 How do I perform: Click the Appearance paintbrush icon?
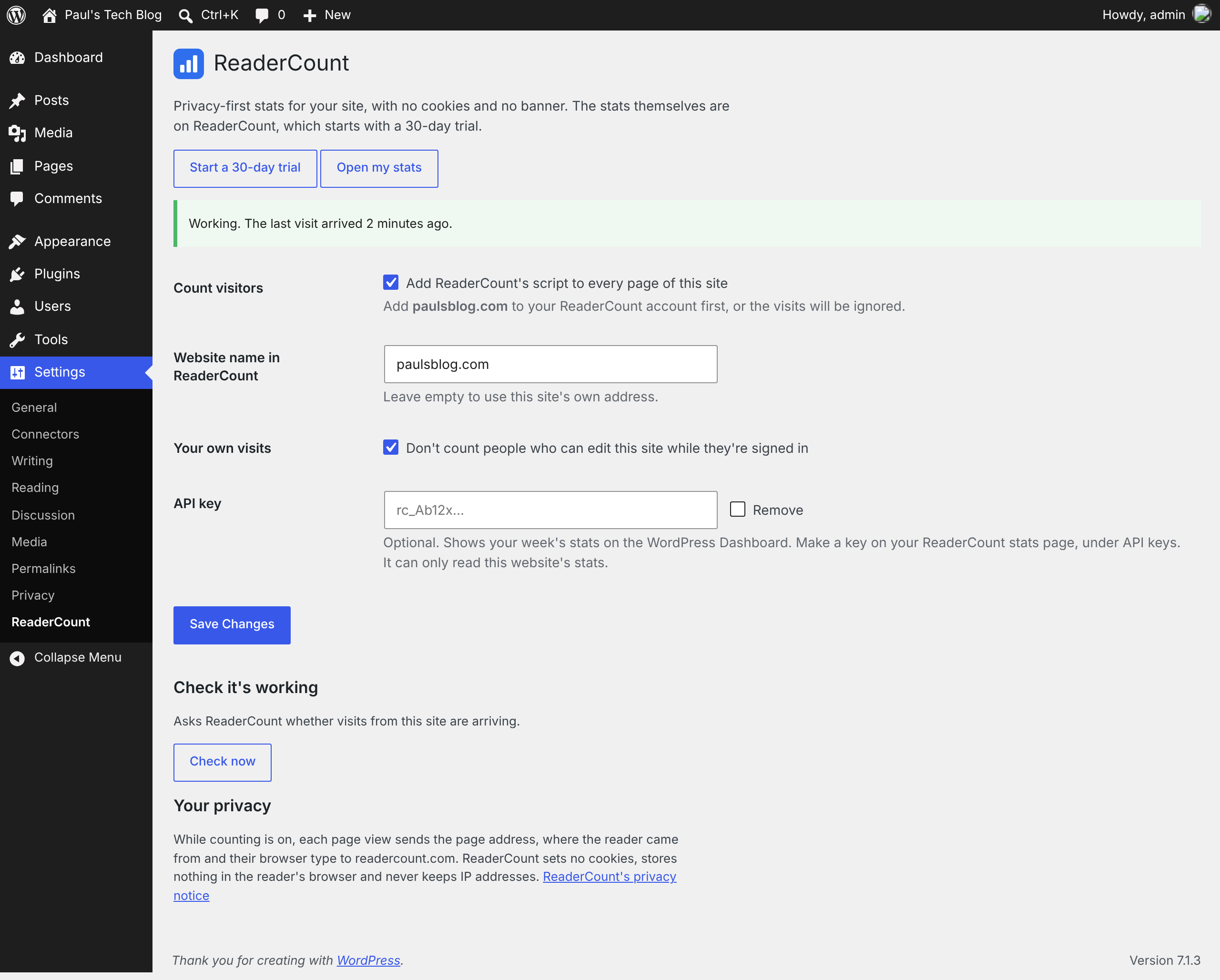pyautogui.click(x=18, y=242)
